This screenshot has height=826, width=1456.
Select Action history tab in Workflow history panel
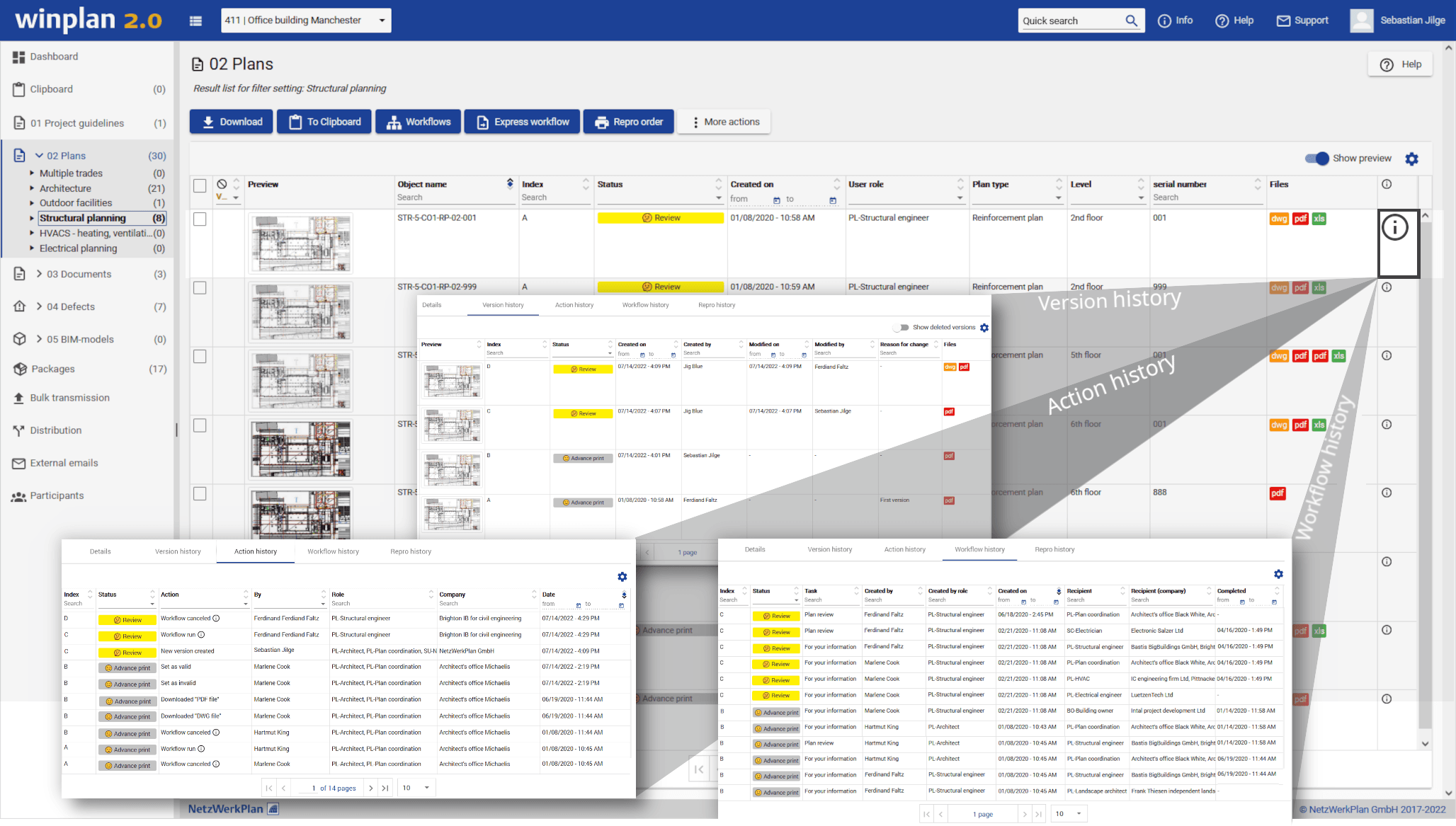click(904, 549)
